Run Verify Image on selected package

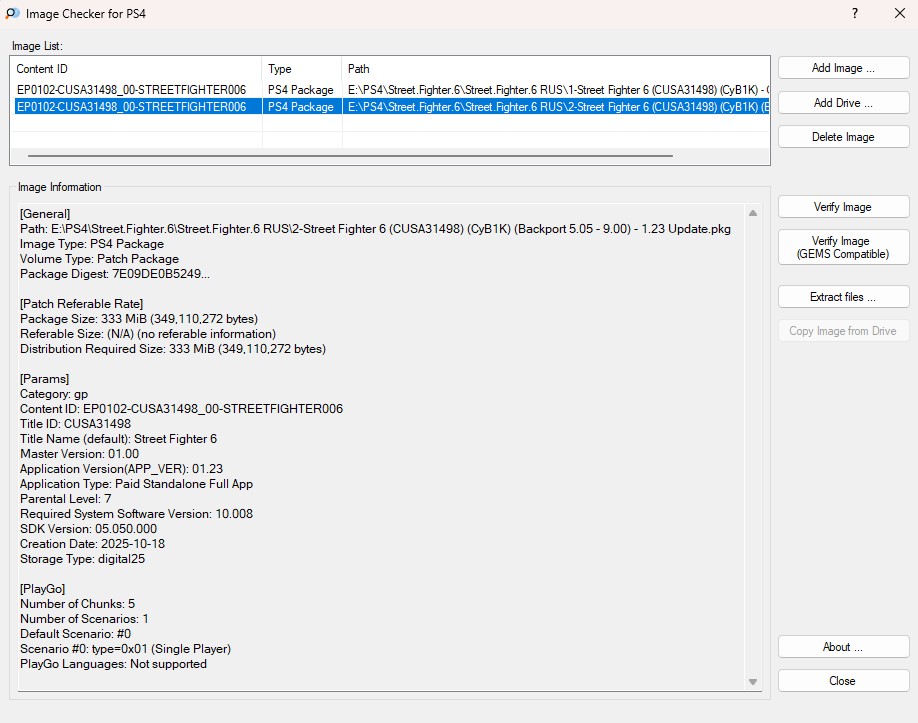843,207
